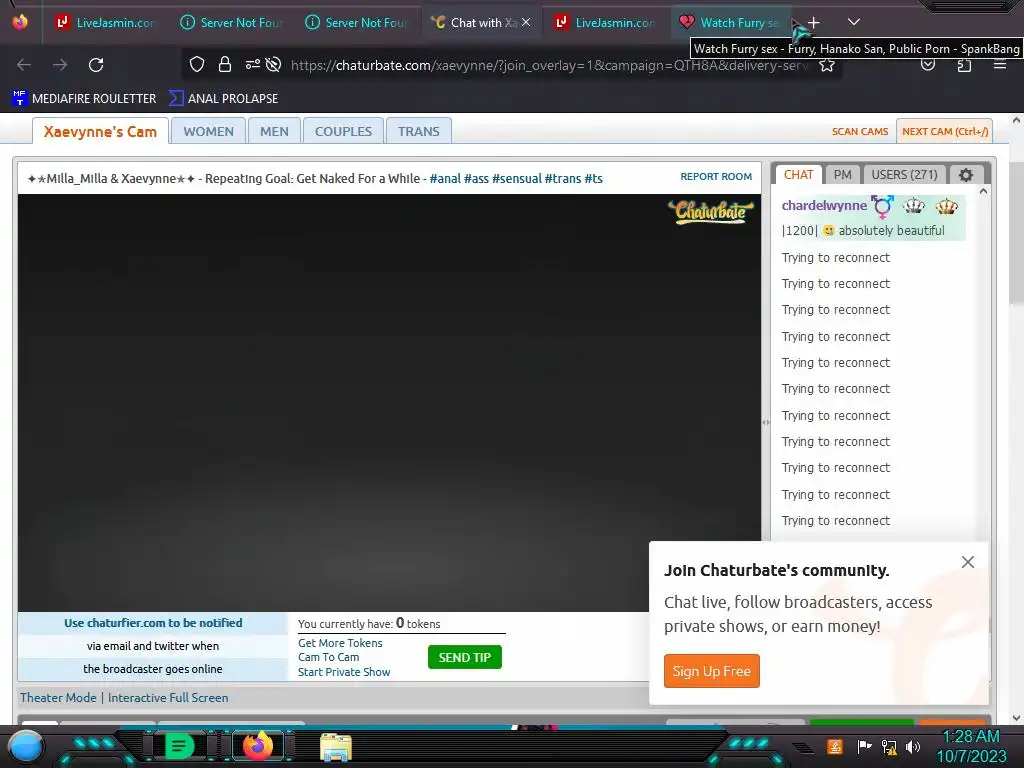This screenshot has height=768, width=1024.
Task: Open the Firefox hamburger application menu
Action: [999, 65]
